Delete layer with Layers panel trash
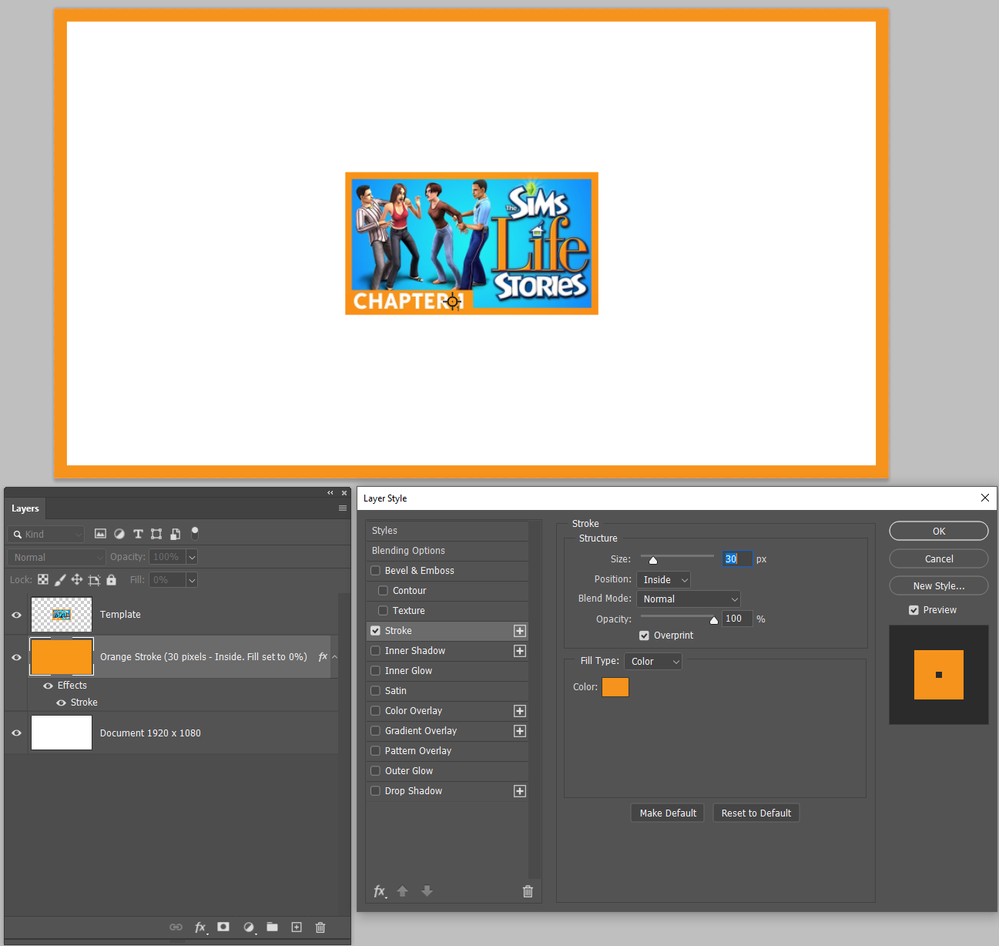Image resolution: width=999 pixels, height=946 pixels. tap(320, 927)
